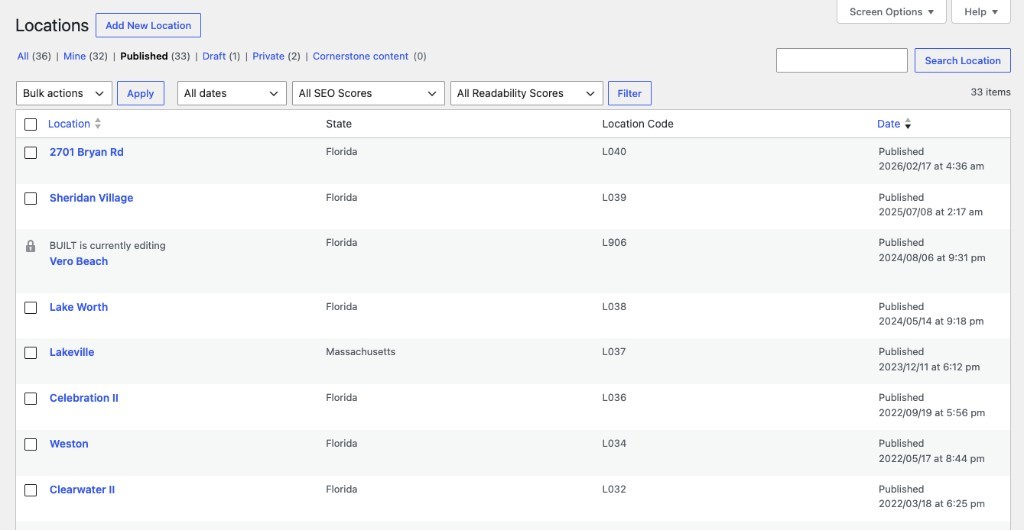
Task: Click the Search Location button
Action: pos(962,60)
